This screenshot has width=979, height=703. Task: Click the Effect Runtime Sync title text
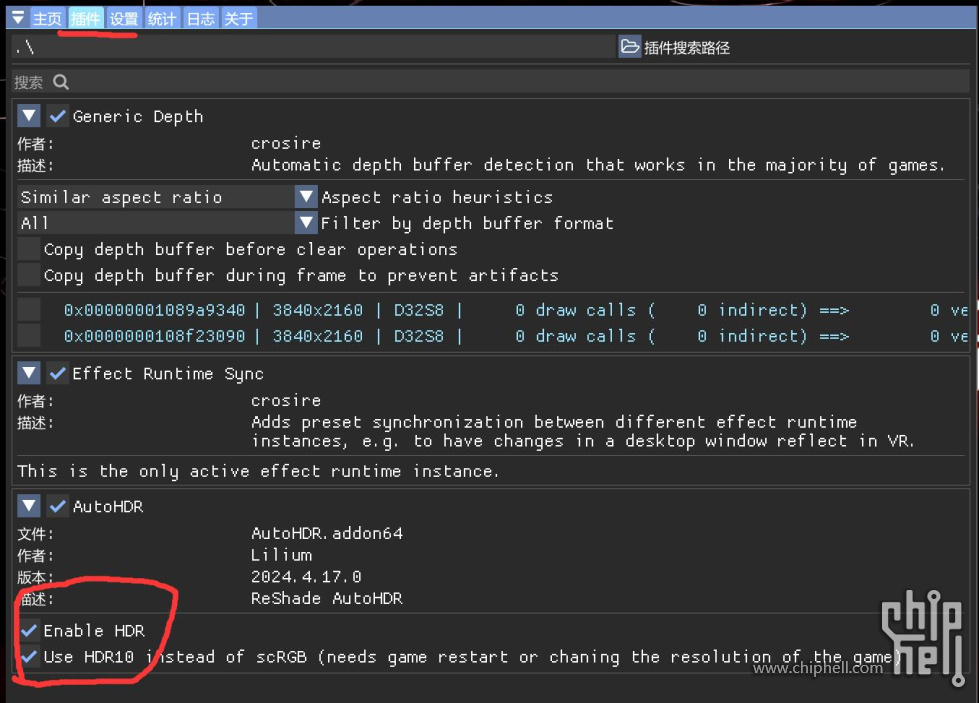click(x=168, y=374)
